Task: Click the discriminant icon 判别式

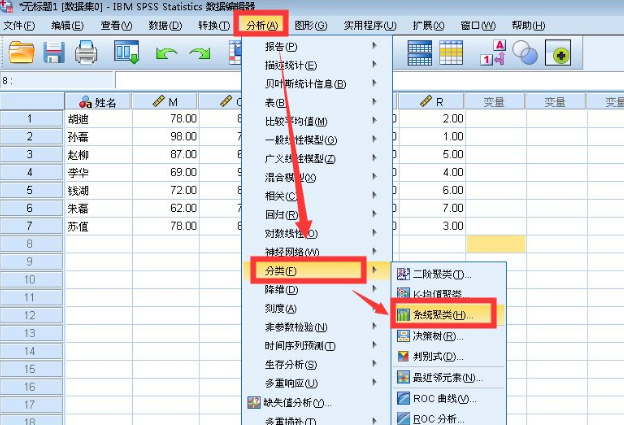Action: (403, 356)
